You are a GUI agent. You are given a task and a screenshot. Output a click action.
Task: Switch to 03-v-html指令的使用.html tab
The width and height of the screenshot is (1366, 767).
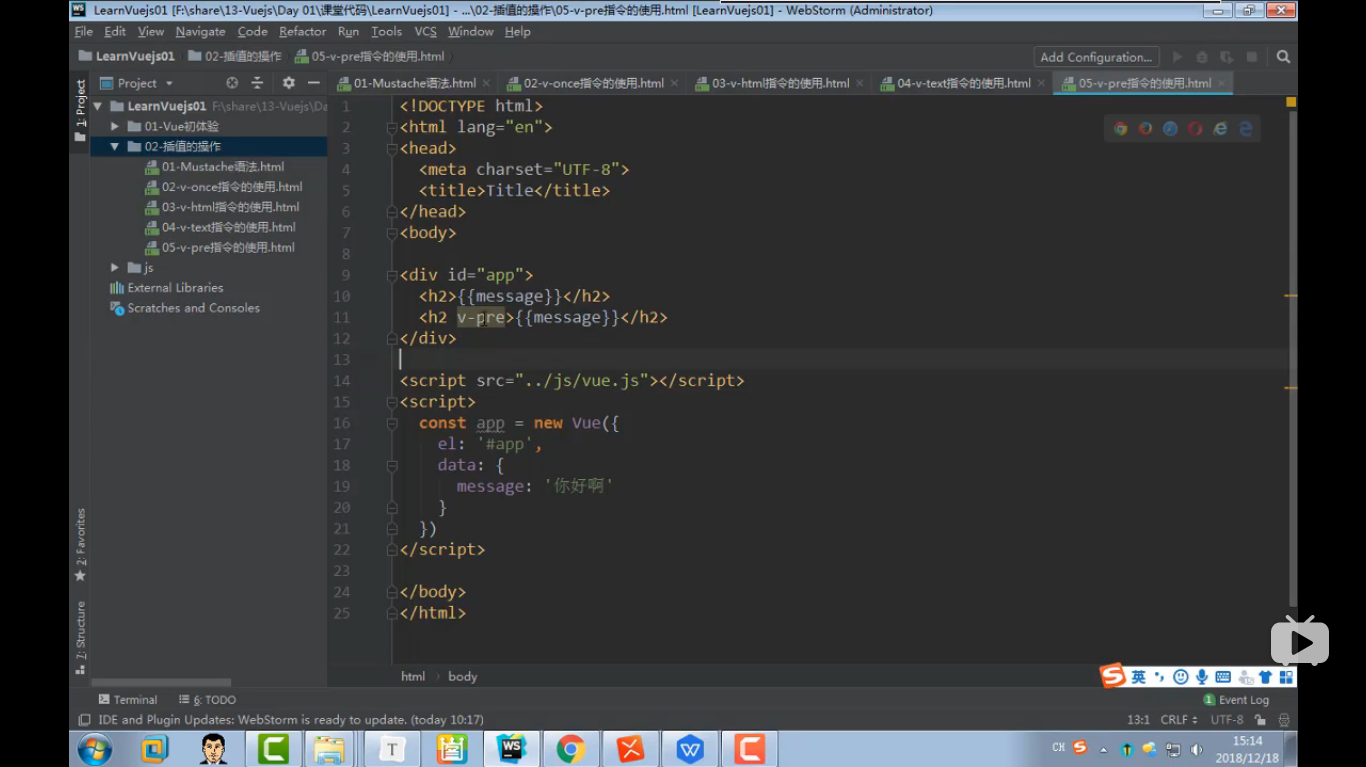pyautogui.click(x=781, y=83)
